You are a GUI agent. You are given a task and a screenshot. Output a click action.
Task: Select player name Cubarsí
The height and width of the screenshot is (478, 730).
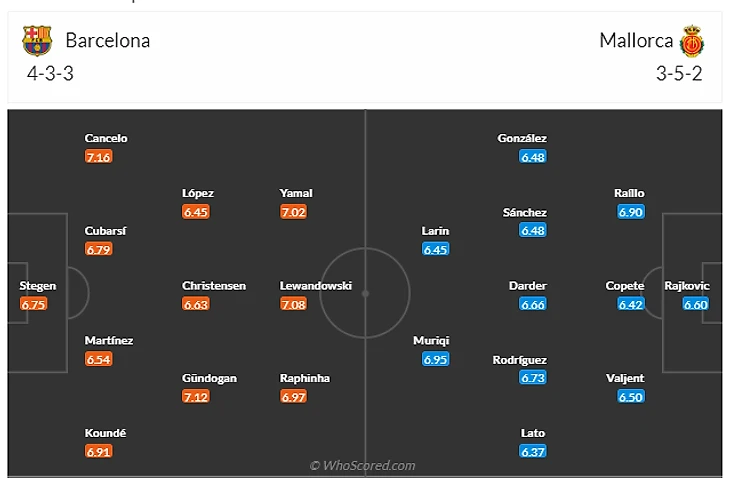point(106,231)
